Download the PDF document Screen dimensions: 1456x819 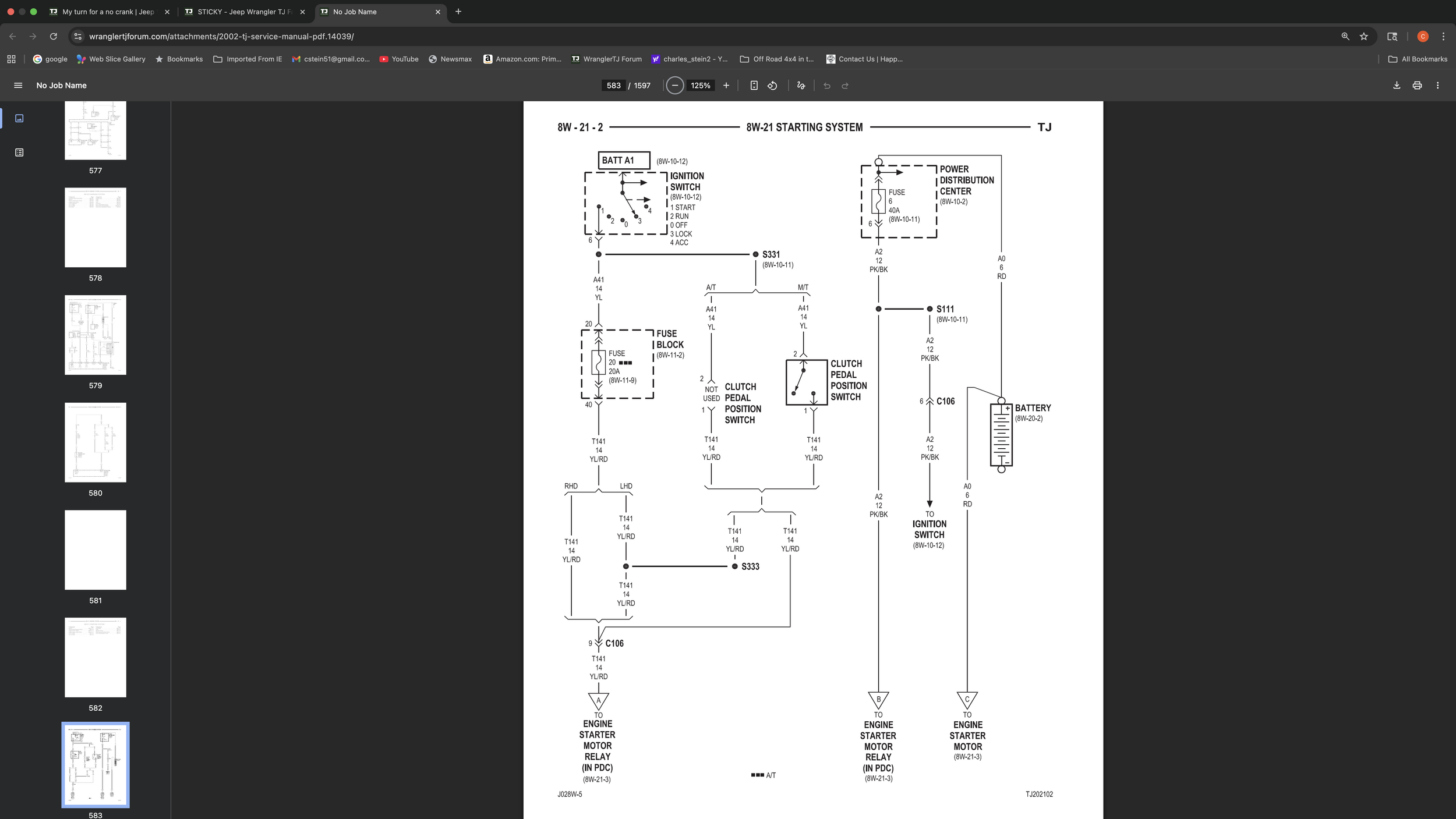click(x=1397, y=85)
